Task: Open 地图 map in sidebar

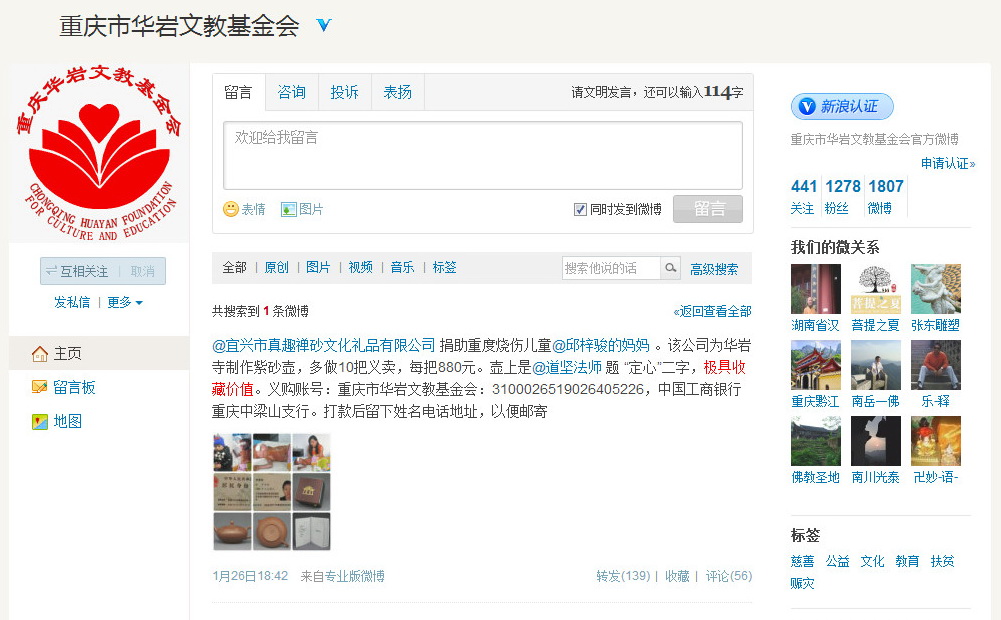Action: coord(57,421)
